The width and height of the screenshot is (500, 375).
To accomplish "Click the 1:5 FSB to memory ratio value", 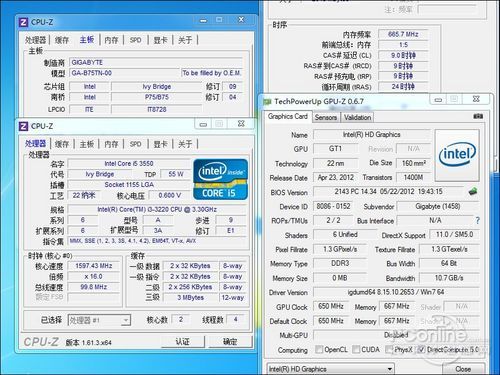I will [x=403, y=45].
